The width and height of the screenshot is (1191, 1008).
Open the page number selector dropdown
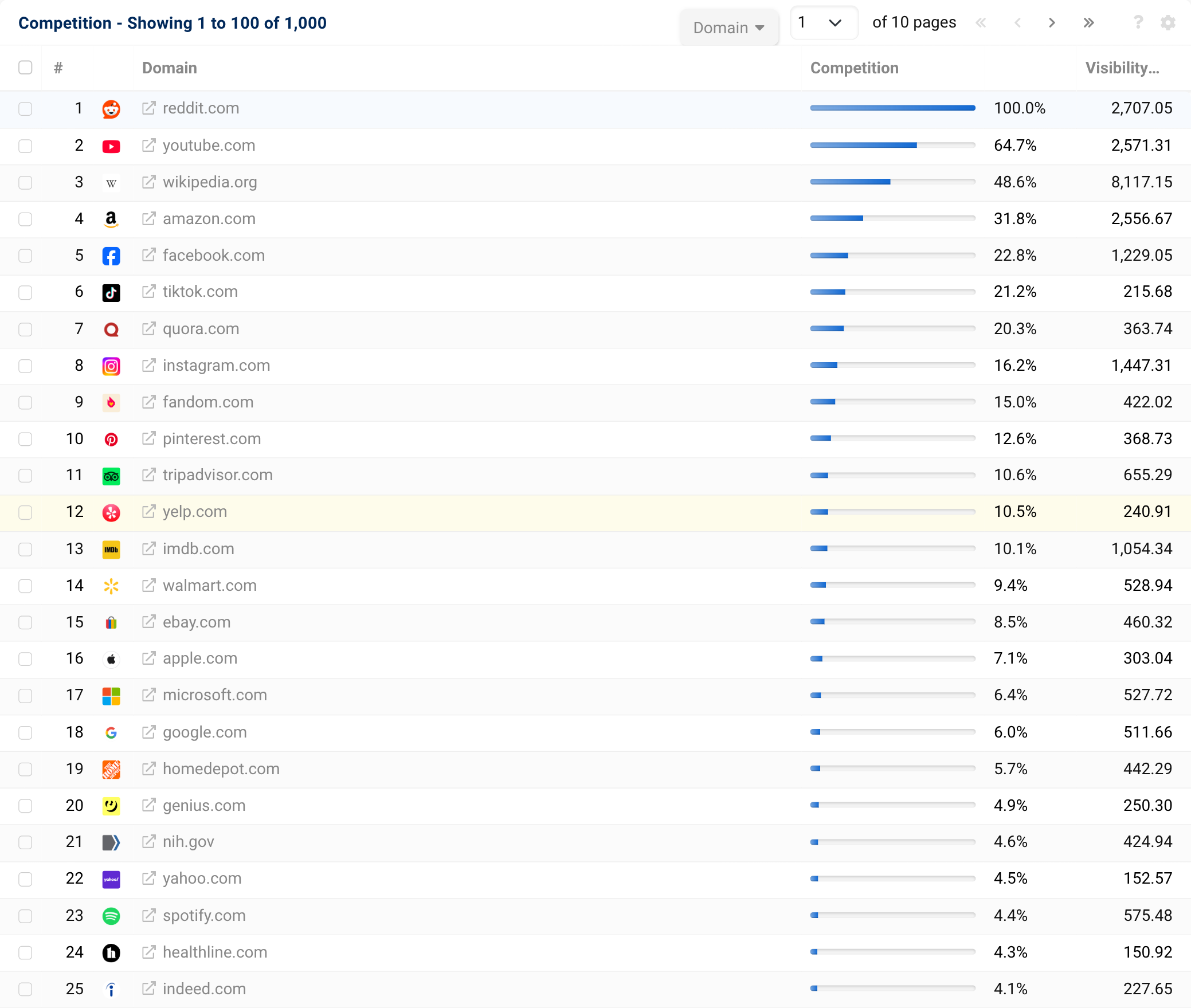point(824,23)
